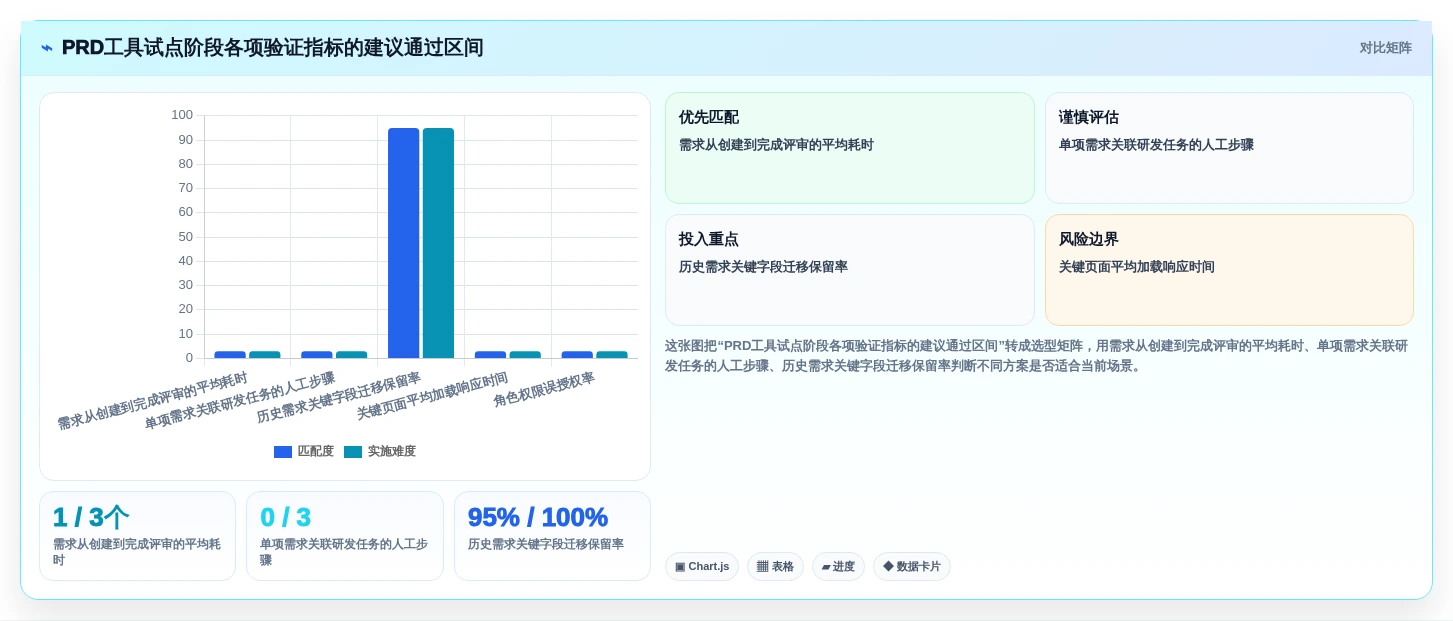
Task: Click the 95% / 100% stat card
Action: coord(552,536)
